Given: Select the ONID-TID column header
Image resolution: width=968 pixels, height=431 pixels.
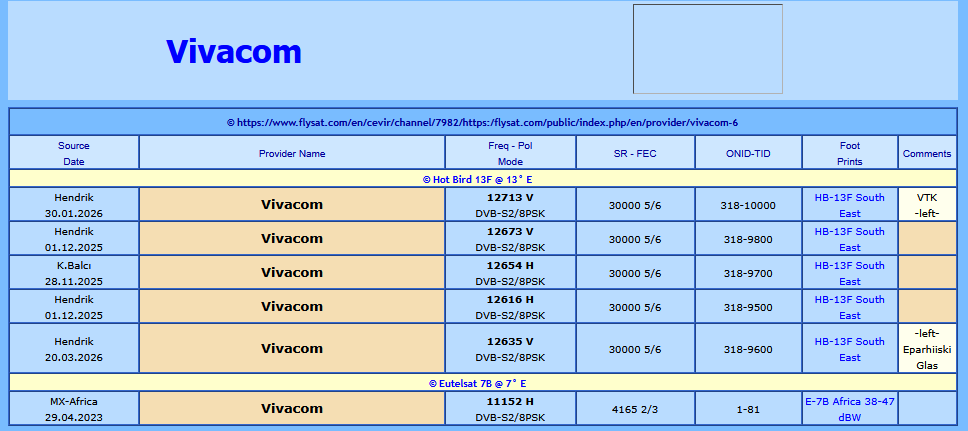Looking at the screenshot, I should pos(748,153).
